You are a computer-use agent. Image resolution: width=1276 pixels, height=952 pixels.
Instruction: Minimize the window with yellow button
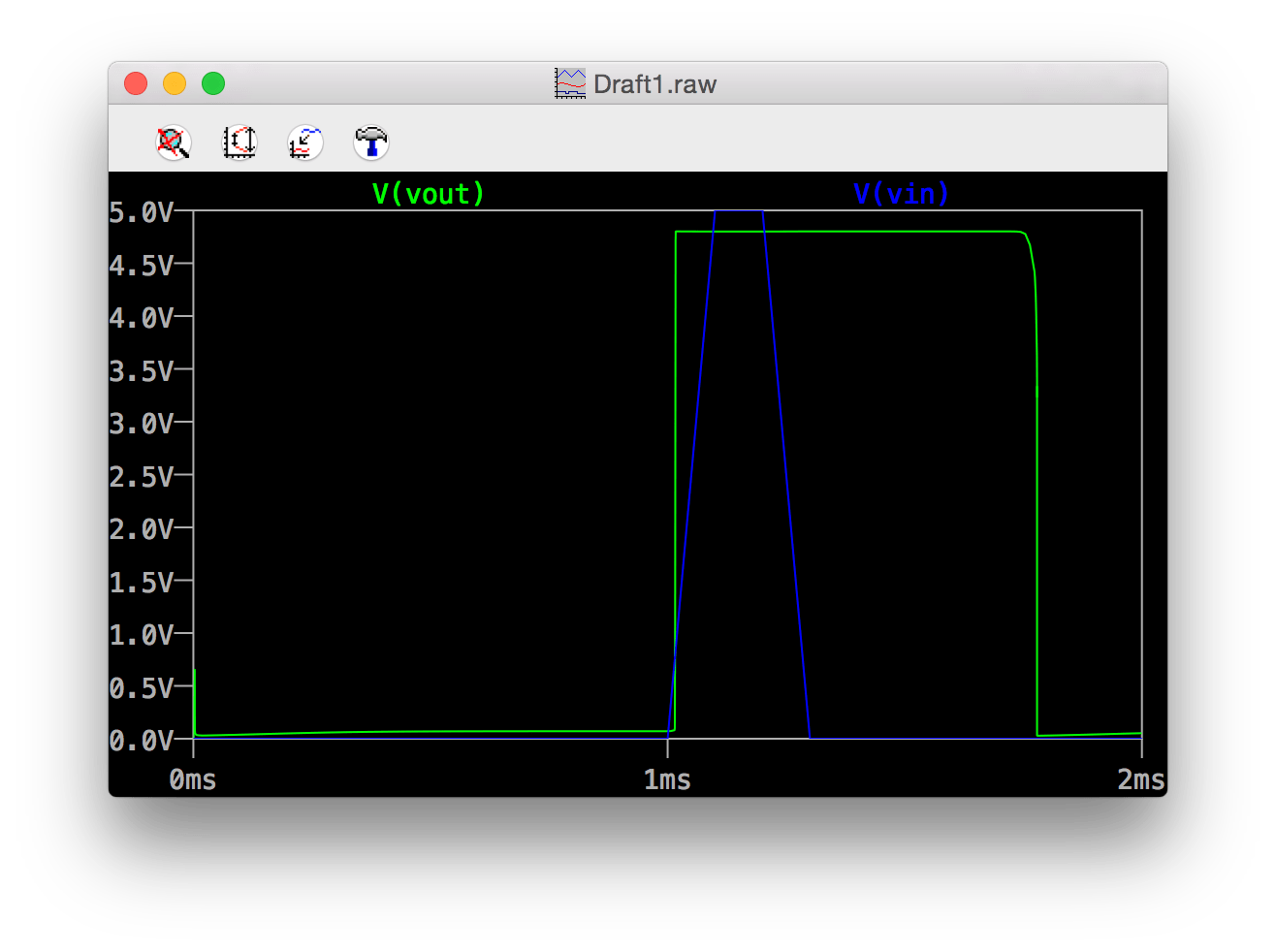(175, 83)
